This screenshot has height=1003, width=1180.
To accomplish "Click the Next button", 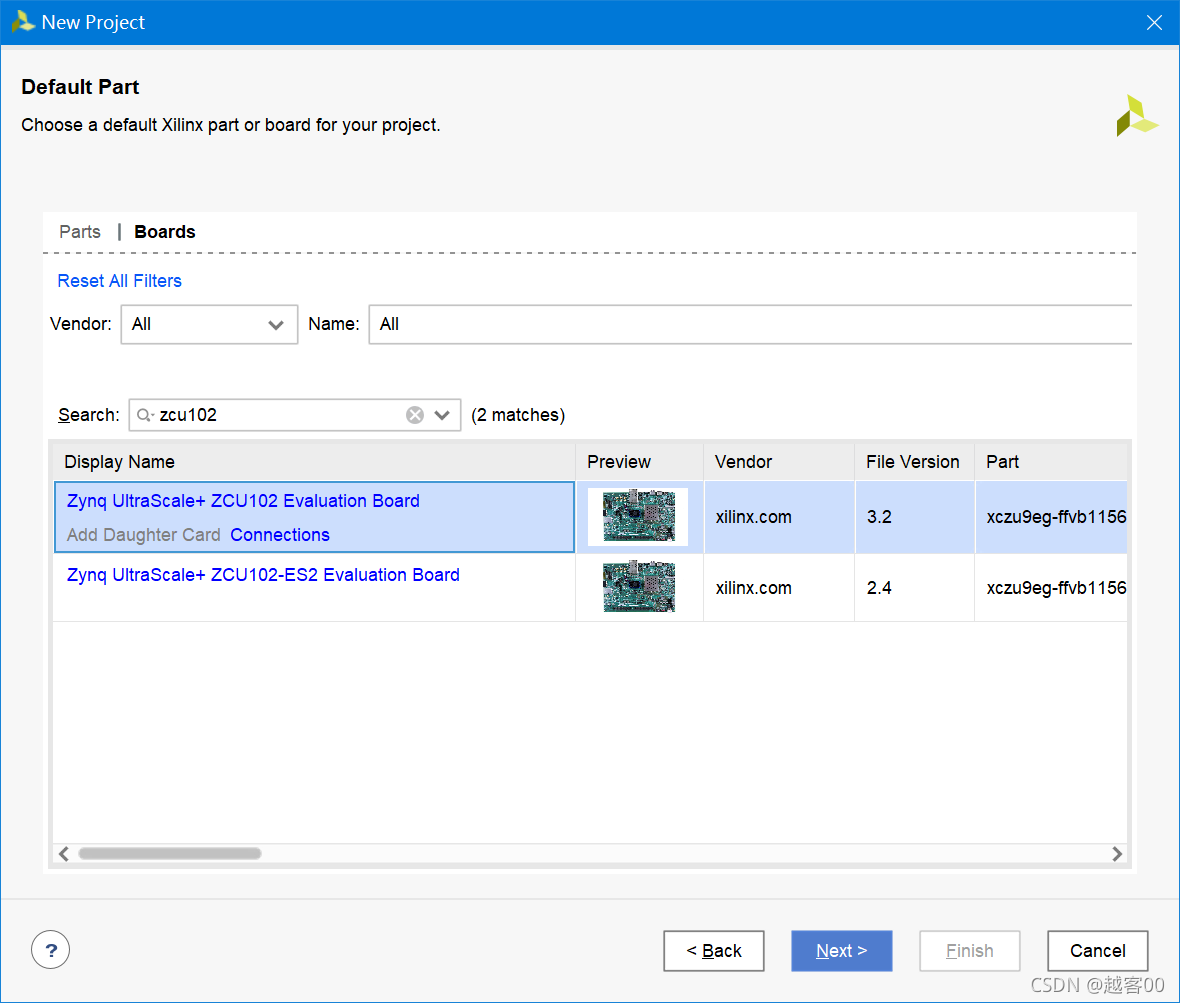I will pos(841,951).
